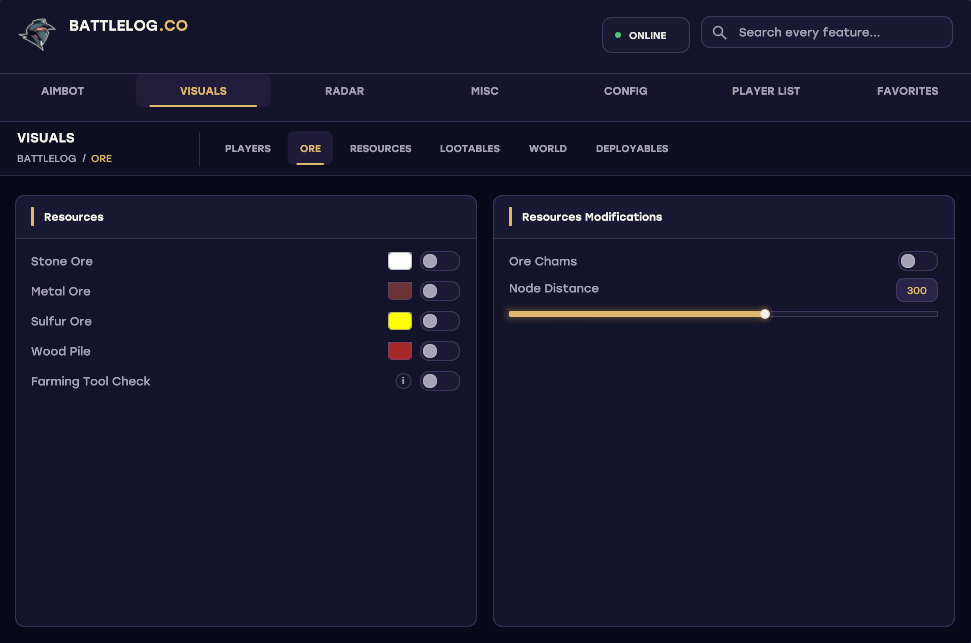Click the magnifying glass search icon

(719, 33)
